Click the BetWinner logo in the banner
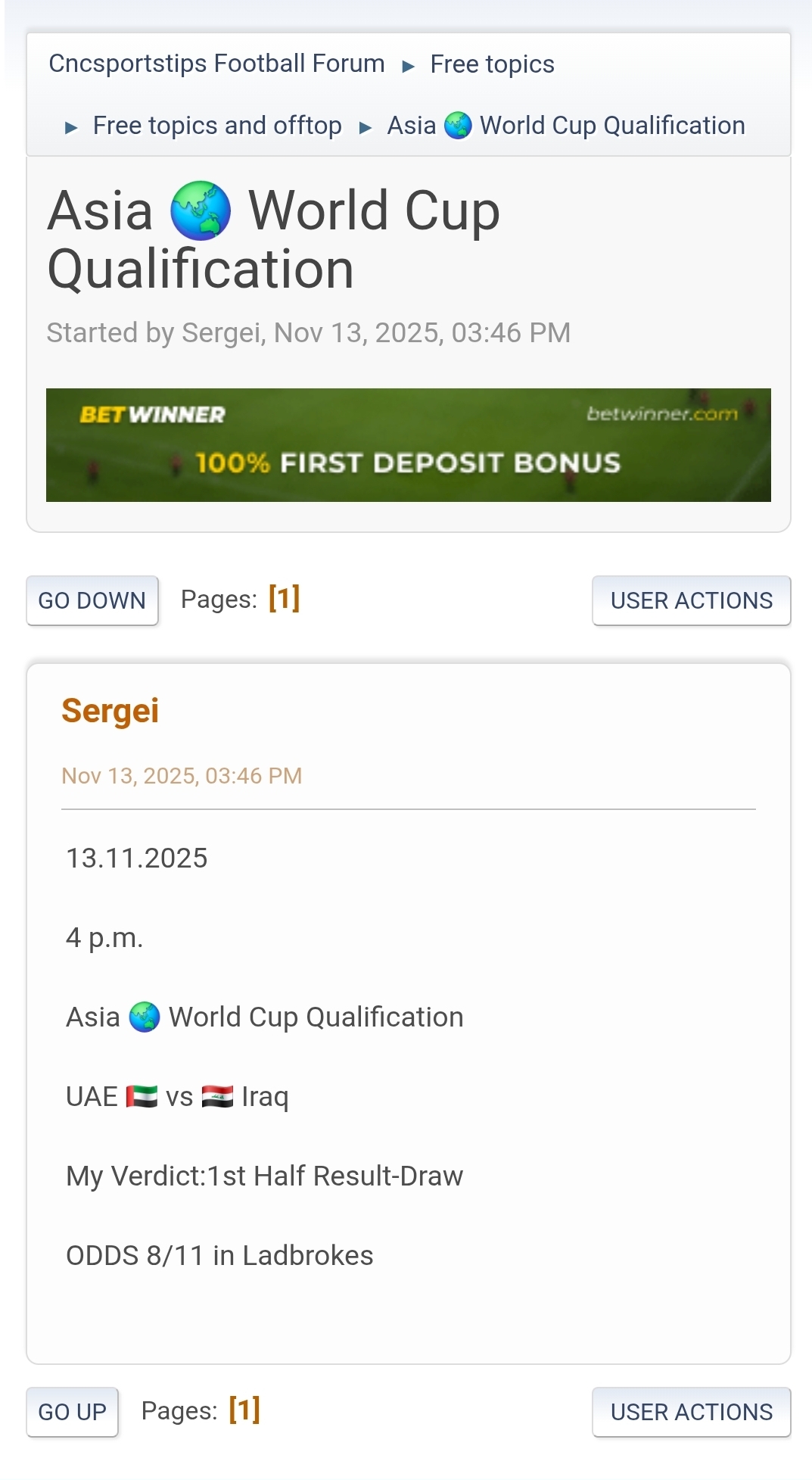This screenshot has height=1480, width=812. tap(152, 415)
